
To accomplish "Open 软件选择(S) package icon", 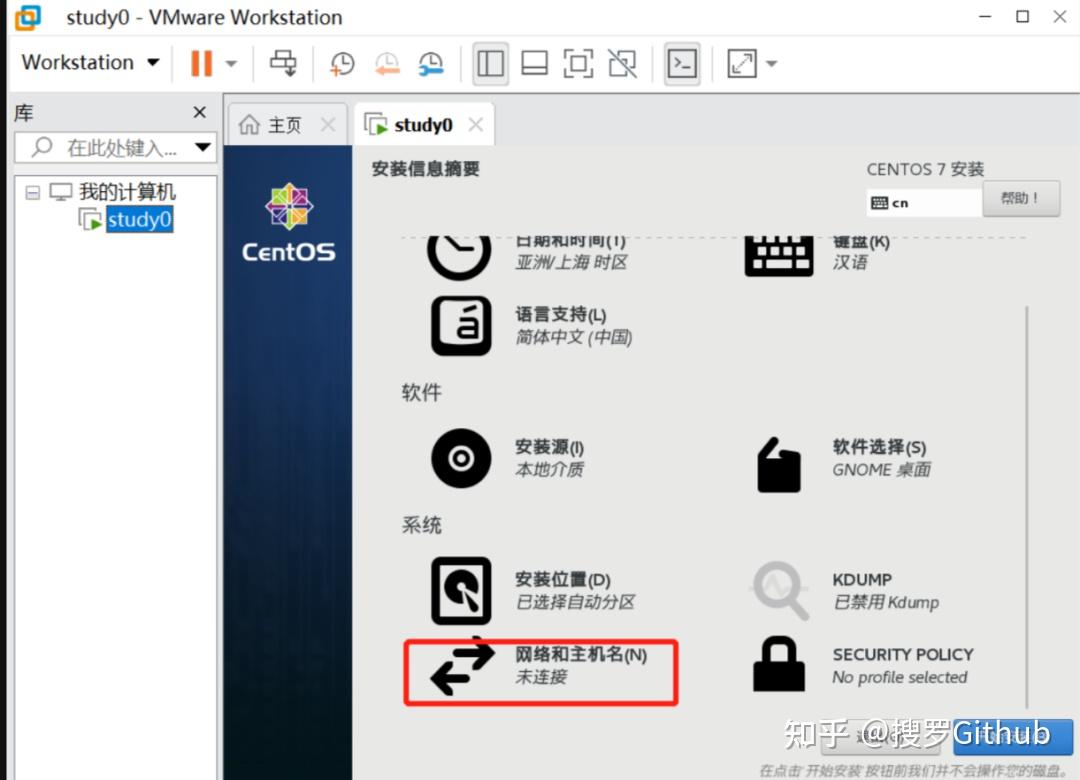I will coord(779,465).
